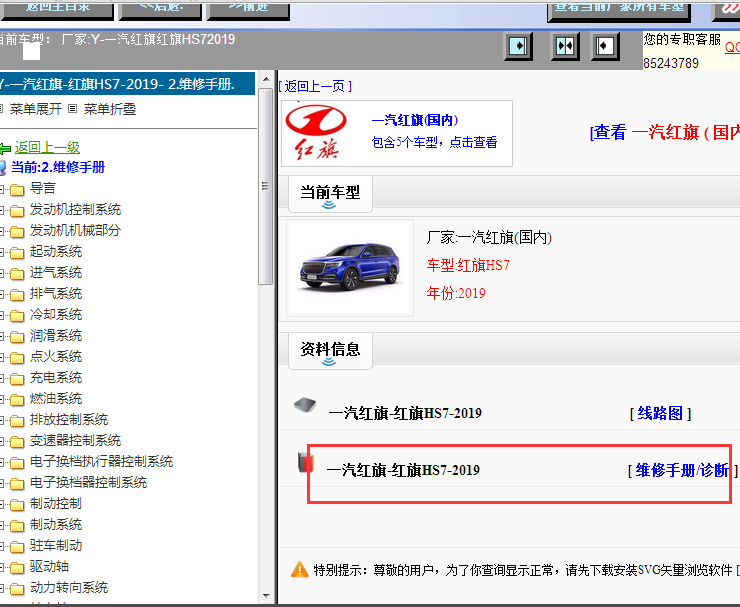Screen dimensions: 740x607
Task: Click the 返回上一页 link
Action: tap(315, 86)
